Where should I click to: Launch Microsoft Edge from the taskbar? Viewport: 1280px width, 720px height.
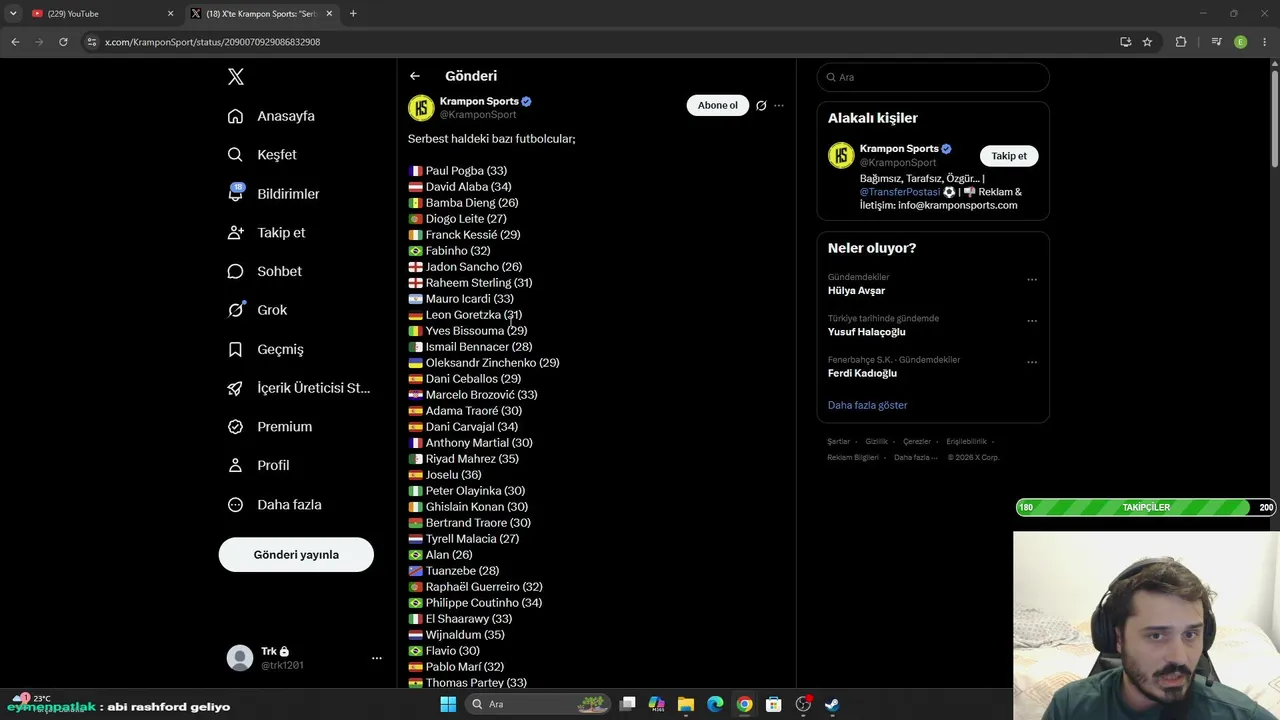[715, 704]
